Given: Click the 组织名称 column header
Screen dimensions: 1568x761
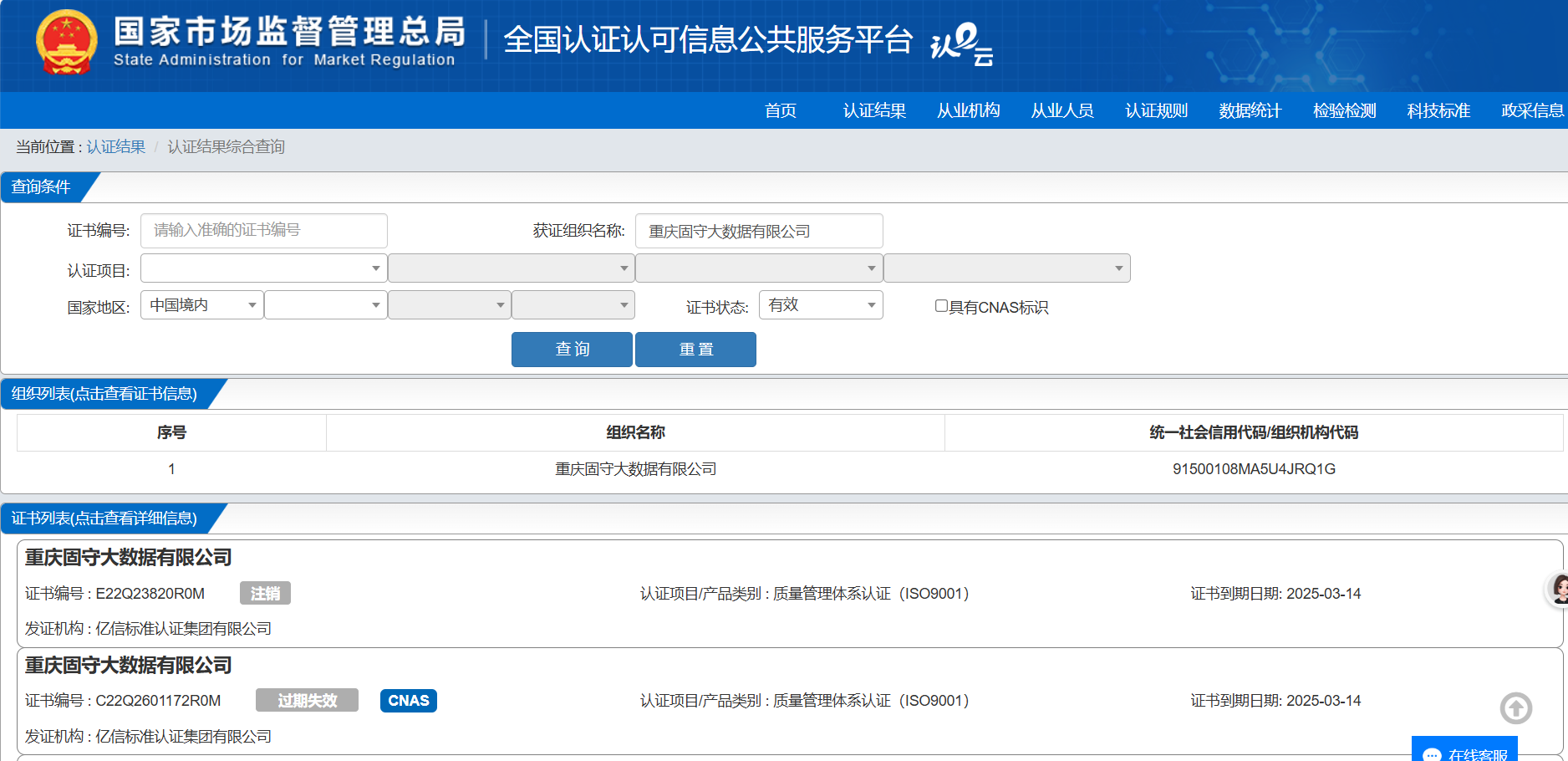Looking at the screenshot, I should click(x=635, y=432).
